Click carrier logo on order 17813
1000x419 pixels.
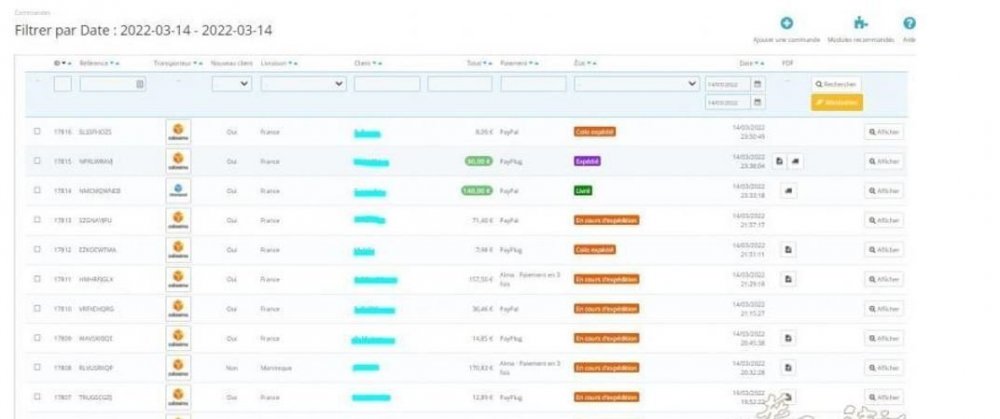pyautogui.click(x=178, y=220)
